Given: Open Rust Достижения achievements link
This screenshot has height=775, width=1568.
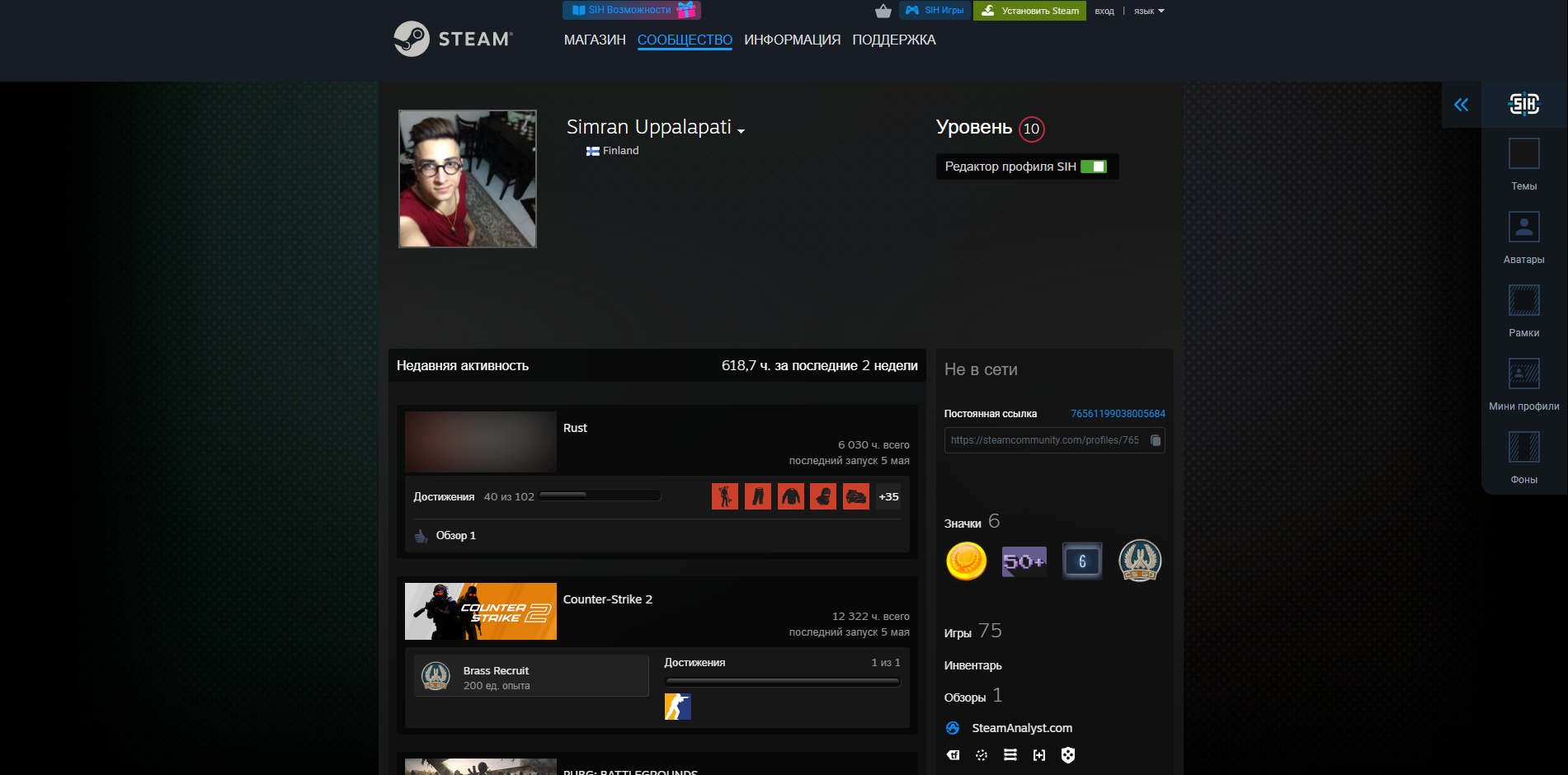Looking at the screenshot, I should (444, 496).
